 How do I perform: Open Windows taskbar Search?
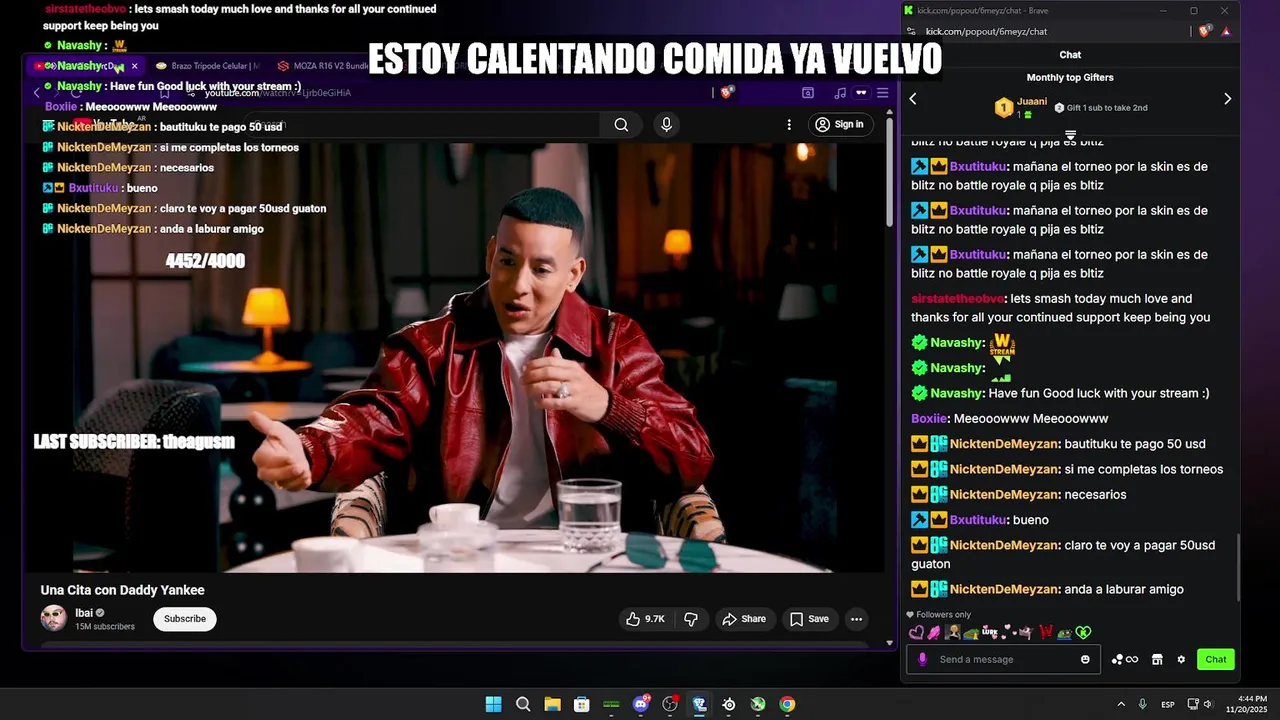click(523, 704)
